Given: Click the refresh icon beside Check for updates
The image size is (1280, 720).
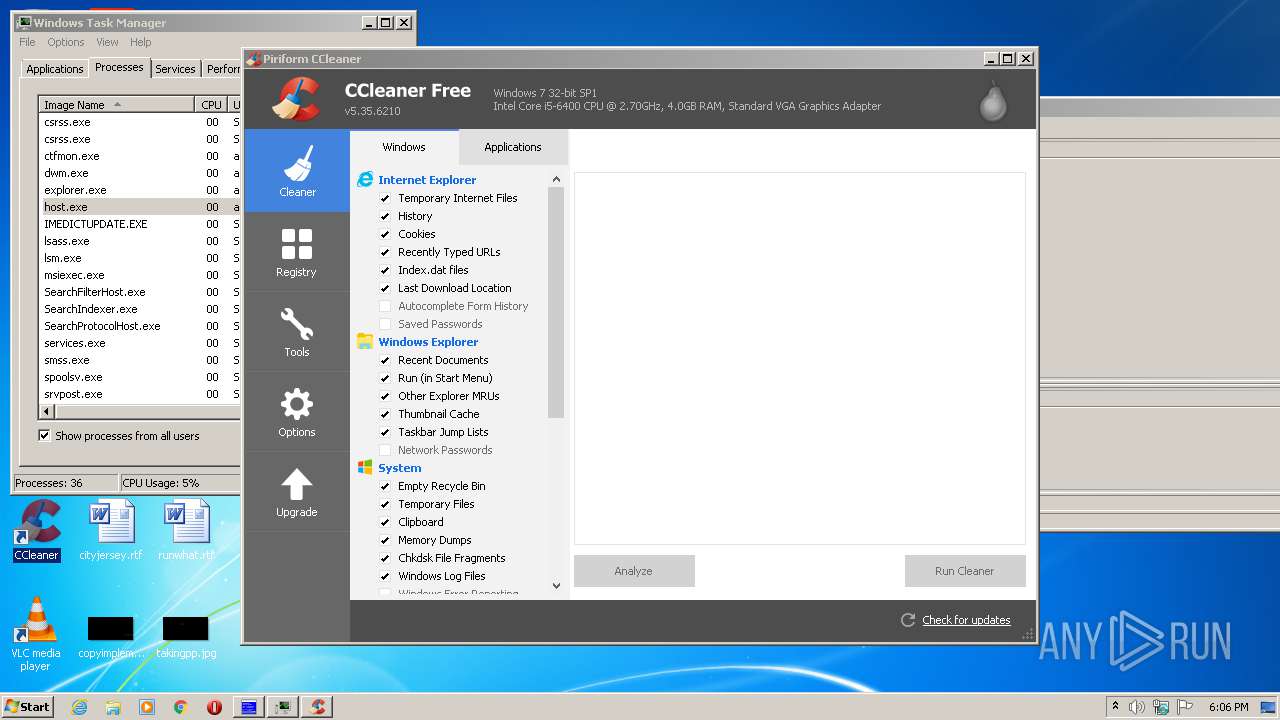Looking at the screenshot, I should click(x=908, y=620).
